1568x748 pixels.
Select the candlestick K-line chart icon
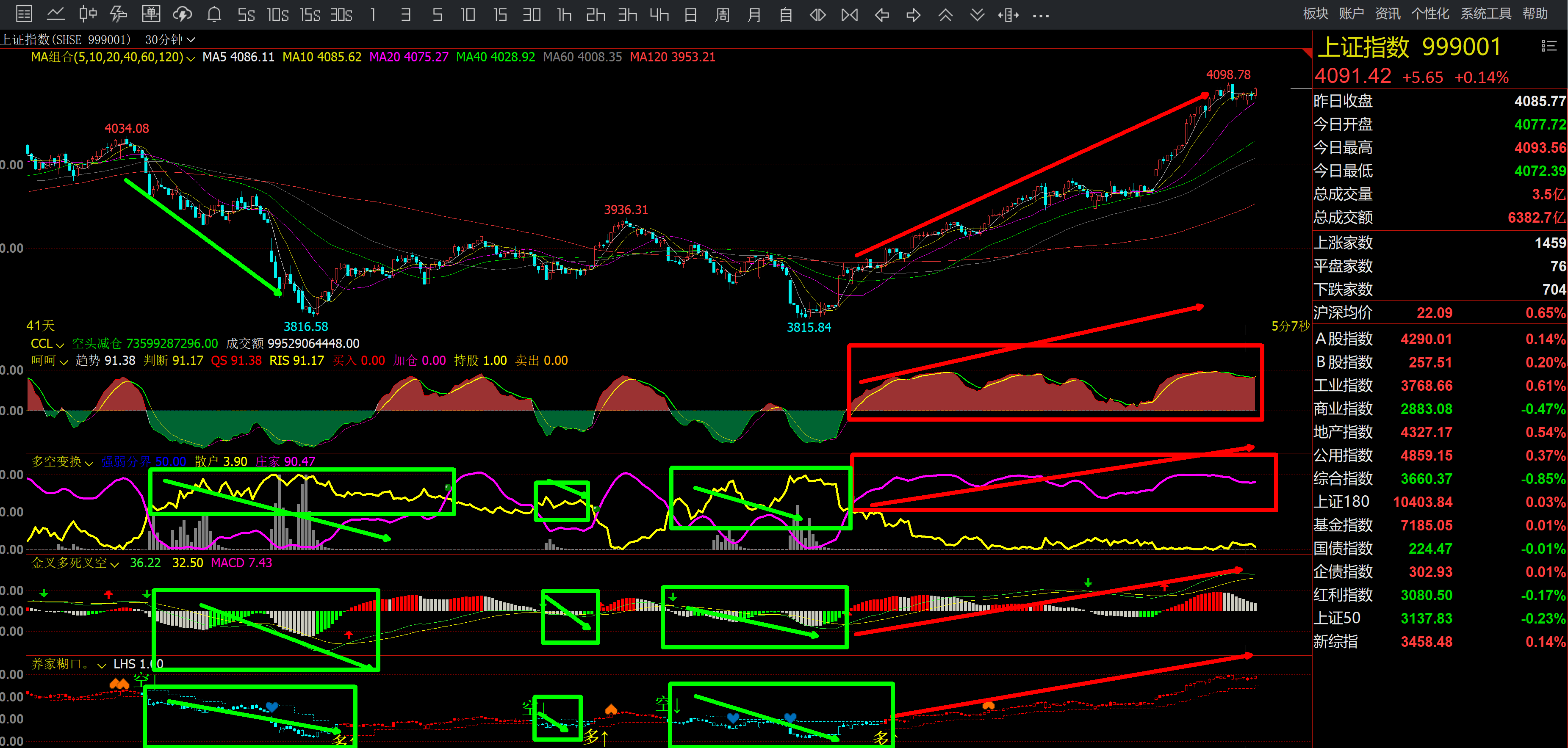click(x=88, y=14)
